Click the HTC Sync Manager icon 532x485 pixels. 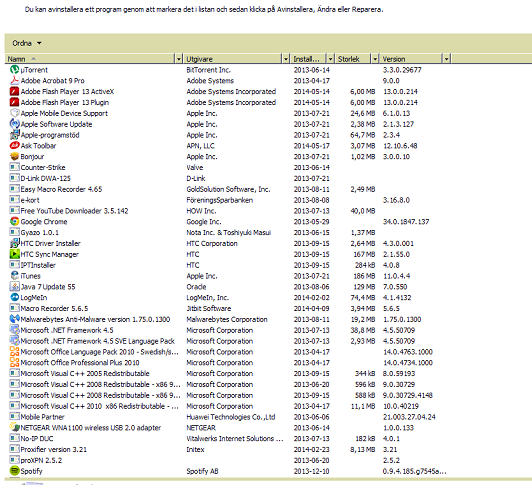click(x=14, y=254)
